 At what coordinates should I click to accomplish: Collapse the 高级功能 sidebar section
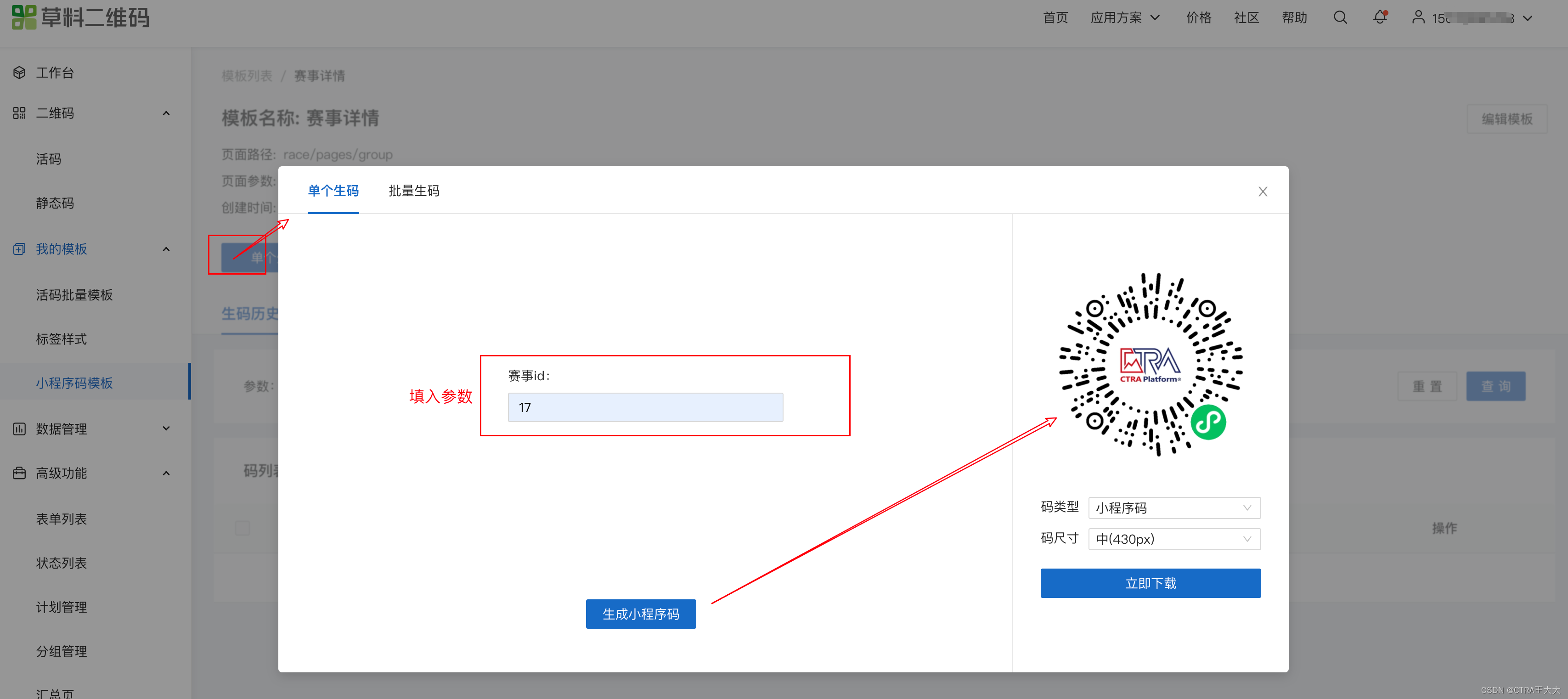coord(166,473)
